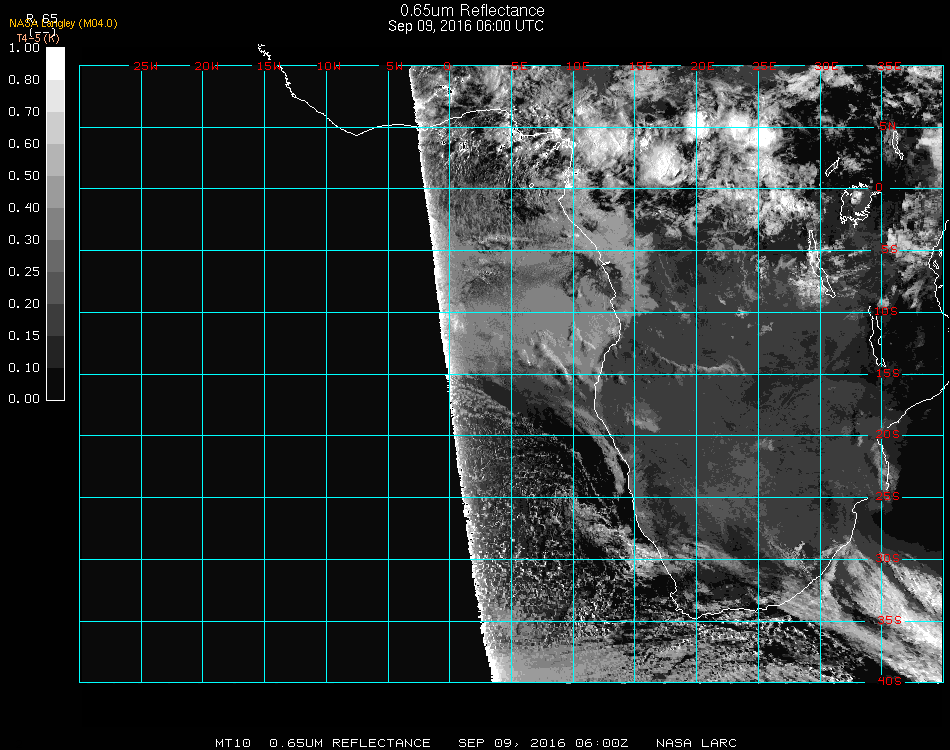Click the 25S latitude label
Viewport: 950px width, 750px height.
[888, 497]
